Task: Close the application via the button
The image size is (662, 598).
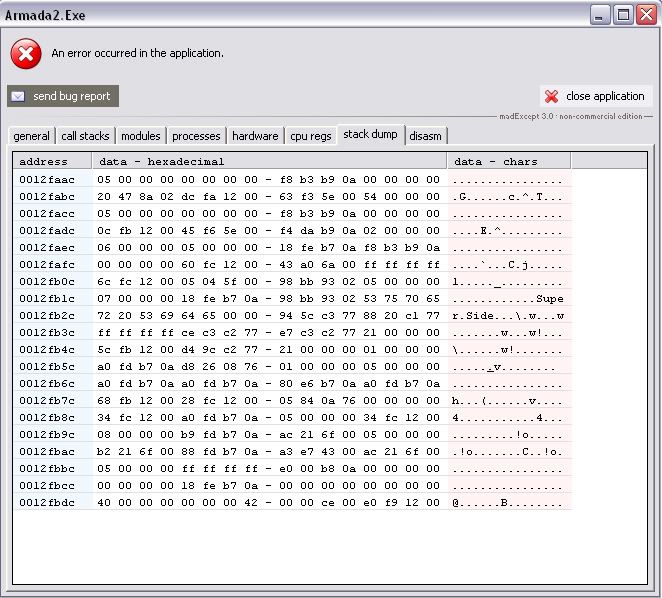Action: (x=596, y=96)
